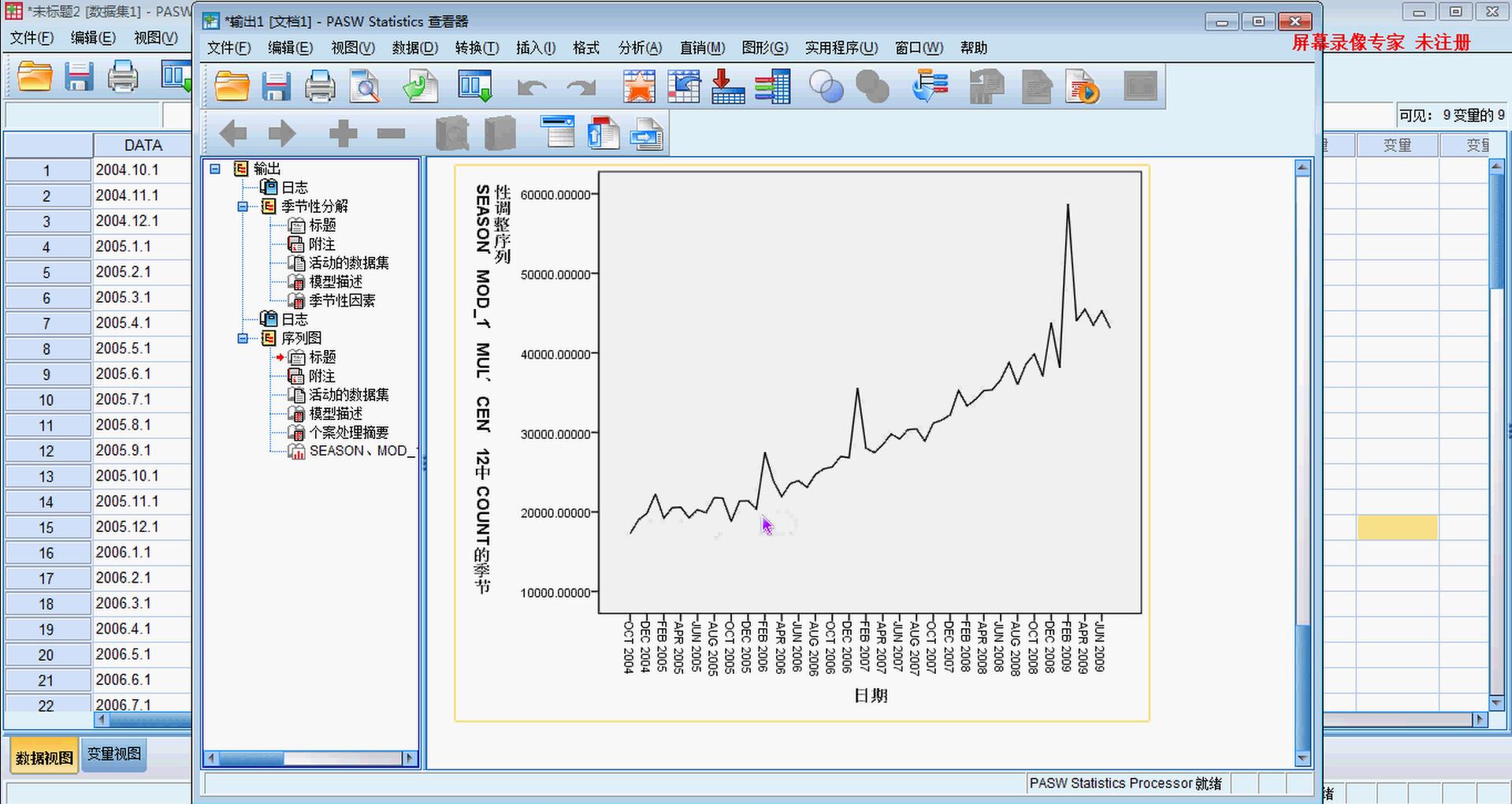Select 附注 under 季节性分解 in outline

pos(322,244)
